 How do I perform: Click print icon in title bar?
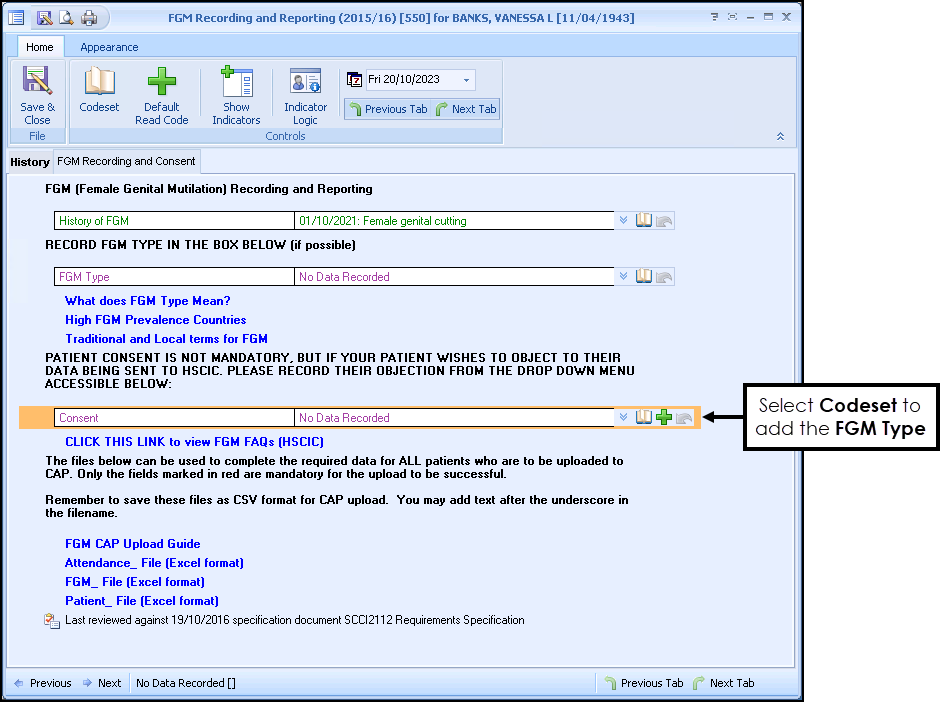(89, 18)
